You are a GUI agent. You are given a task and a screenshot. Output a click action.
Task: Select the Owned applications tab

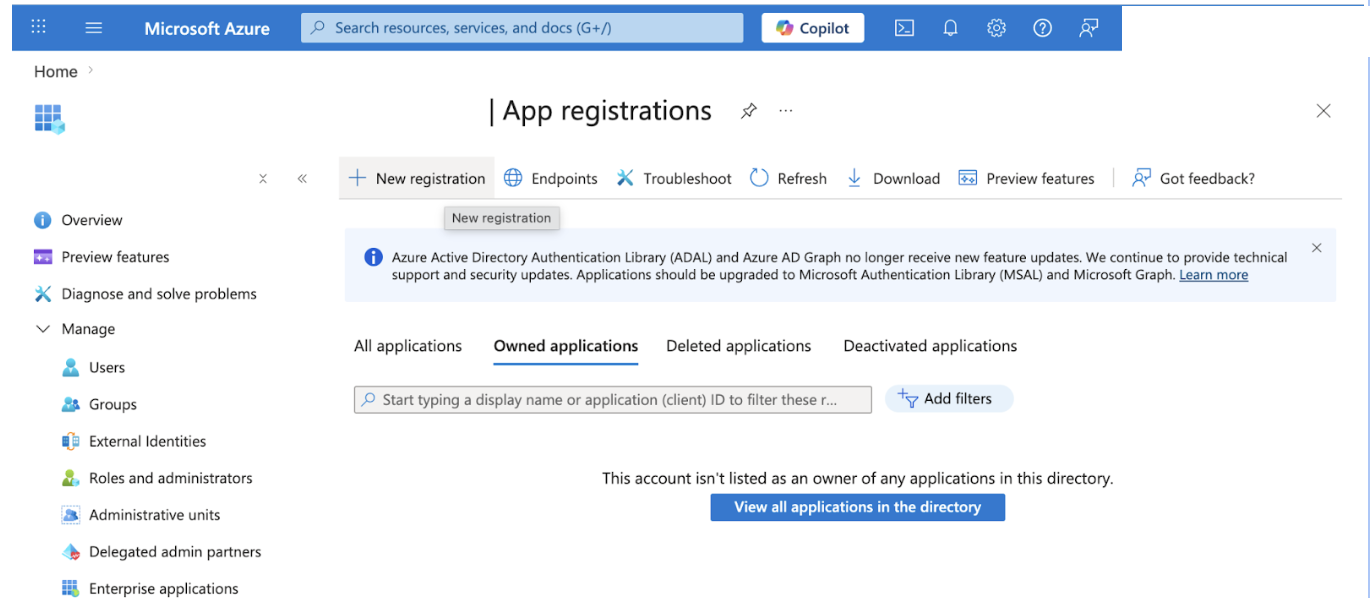pyautogui.click(x=566, y=346)
